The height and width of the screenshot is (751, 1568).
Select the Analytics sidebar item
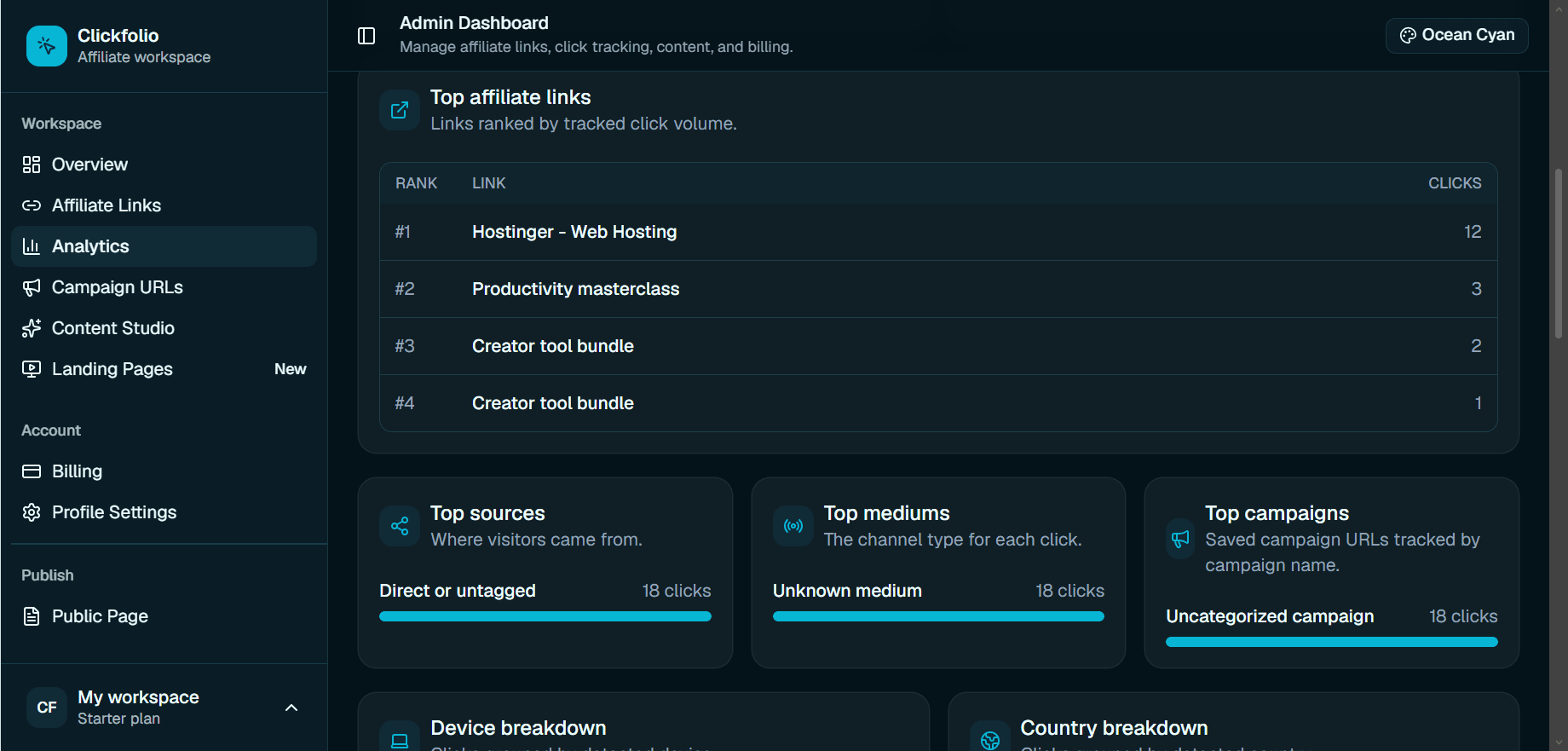point(164,246)
